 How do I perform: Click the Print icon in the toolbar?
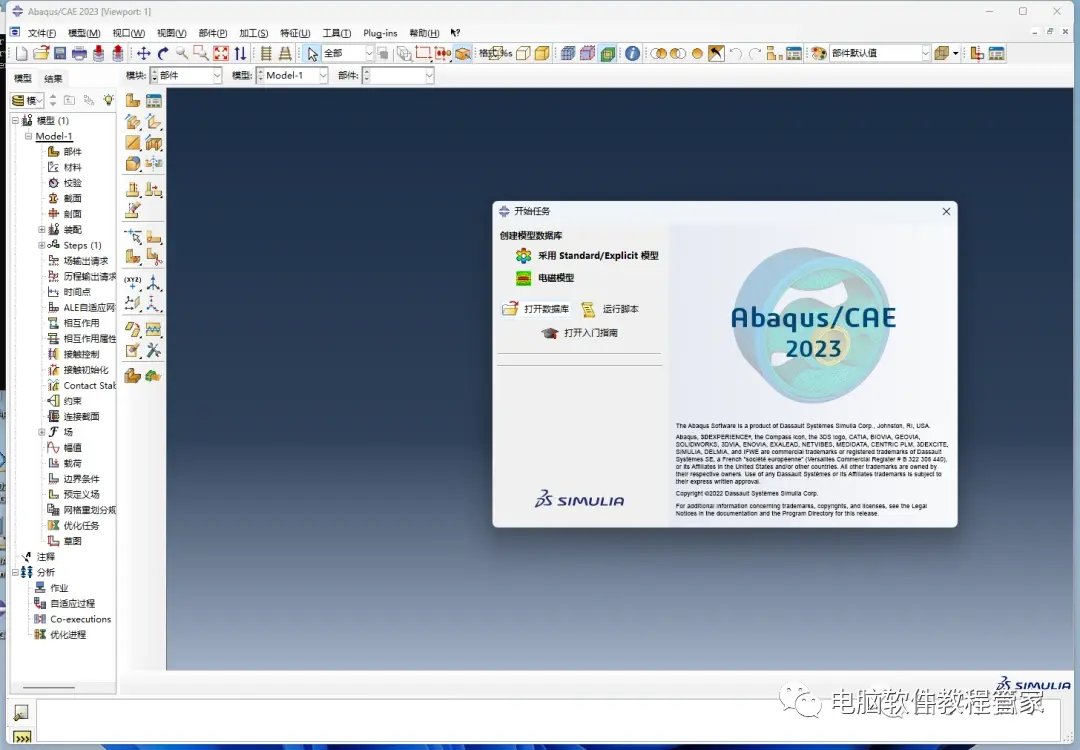pyautogui.click(x=79, y=53)
